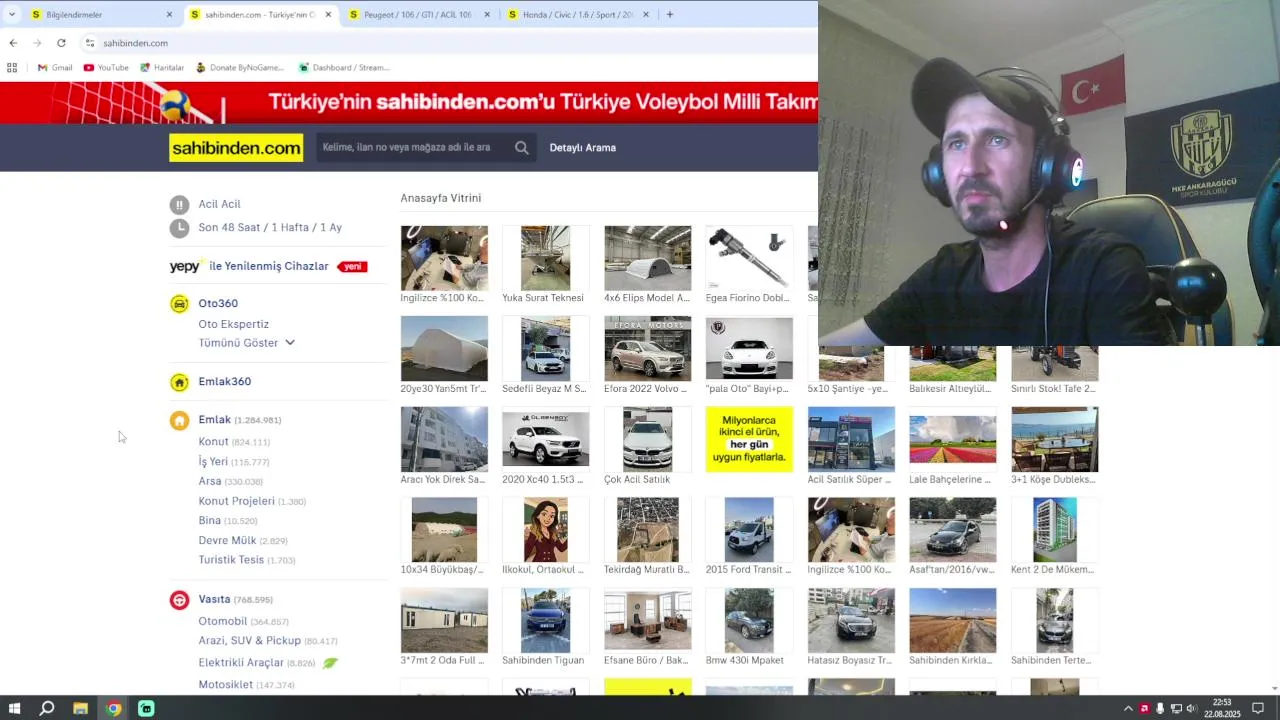Viewport: 1280px width, 720px height.
Task: Click the Emlak360 house icon
Action: (179, 382)
